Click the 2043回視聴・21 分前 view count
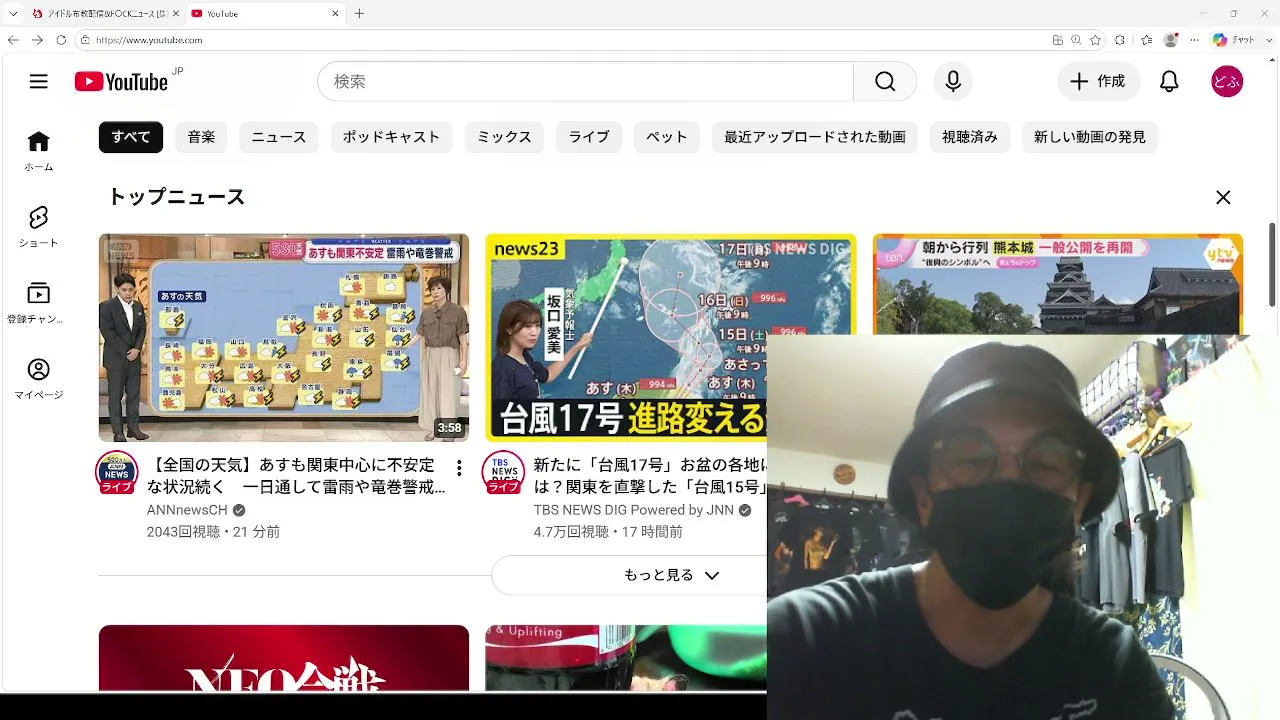 coord(213,532)
